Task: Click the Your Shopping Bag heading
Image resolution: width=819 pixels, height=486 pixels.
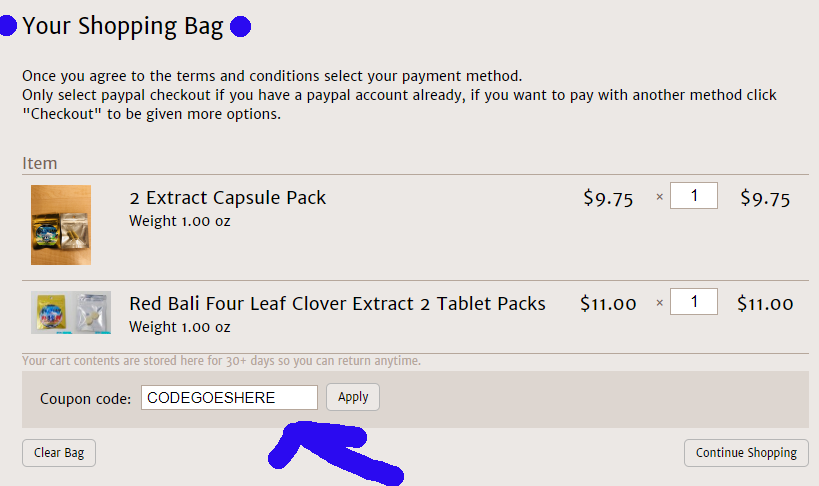Action: click(x=122, y=26)
